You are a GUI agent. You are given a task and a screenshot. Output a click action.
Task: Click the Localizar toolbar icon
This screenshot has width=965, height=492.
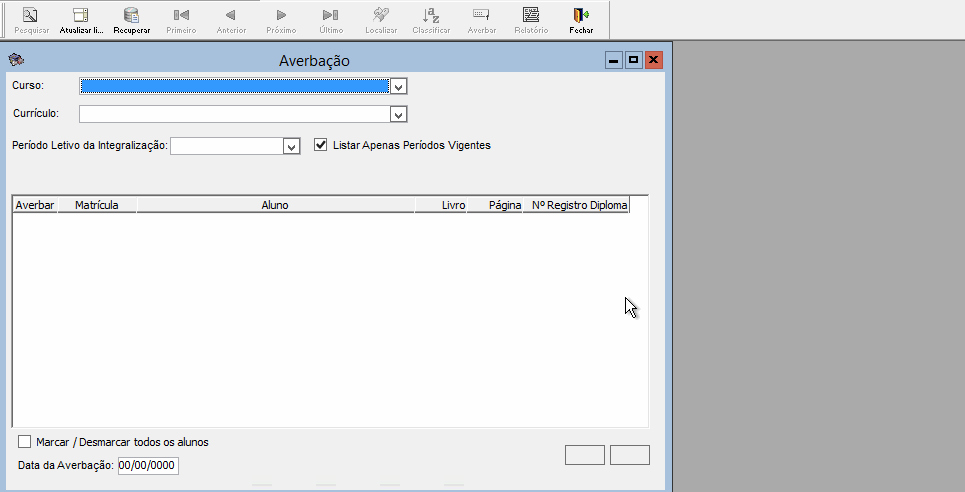pyautogui.click(x=381, y=16)
